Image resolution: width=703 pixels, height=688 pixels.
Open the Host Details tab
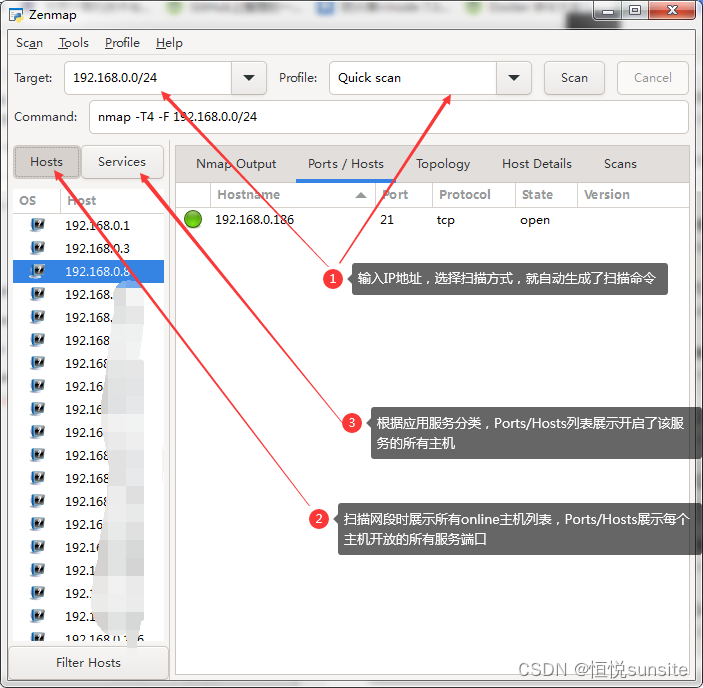(537, 164)
